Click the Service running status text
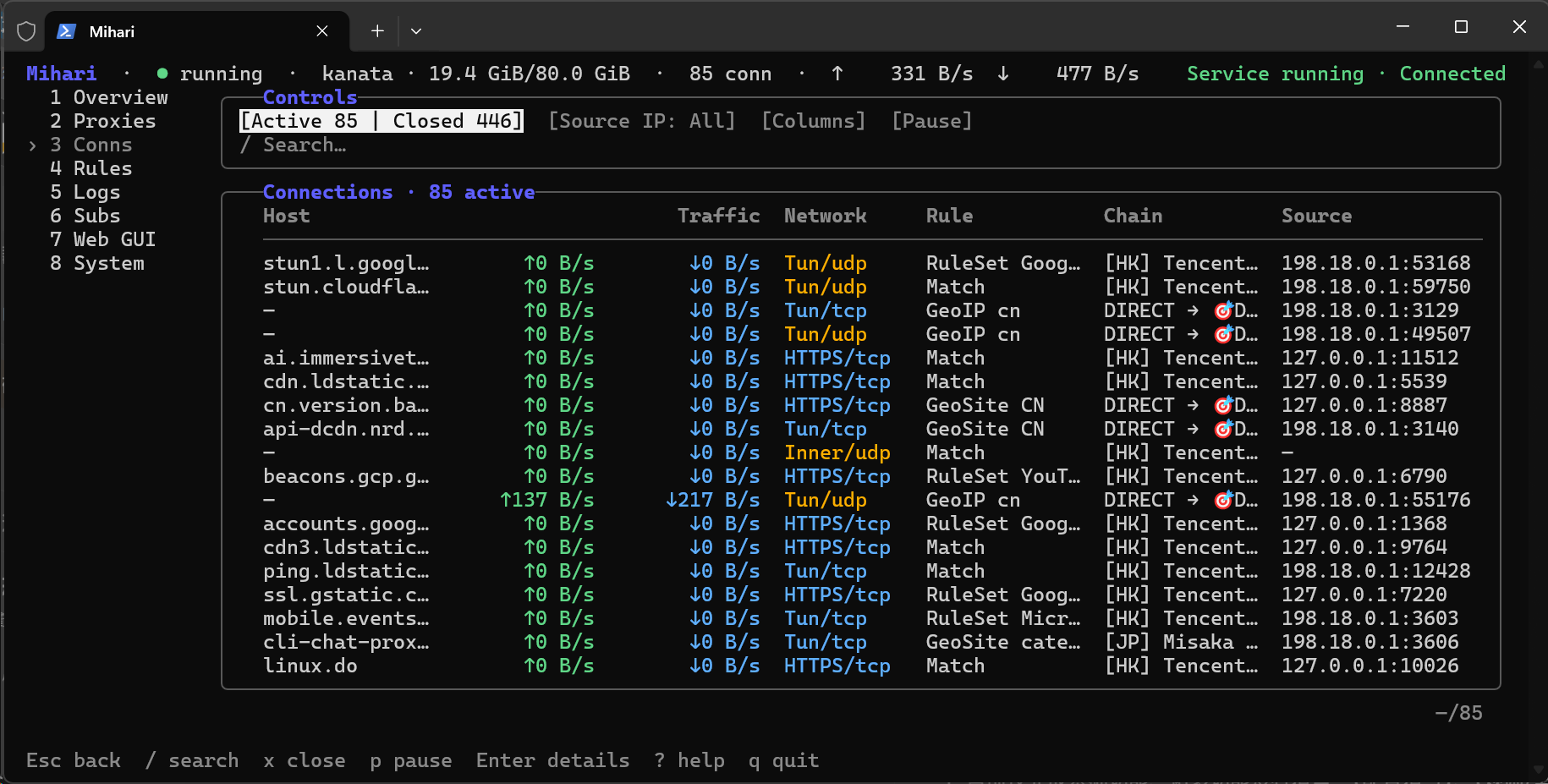Screen dimensions: 1548x784 (1276, 74)
